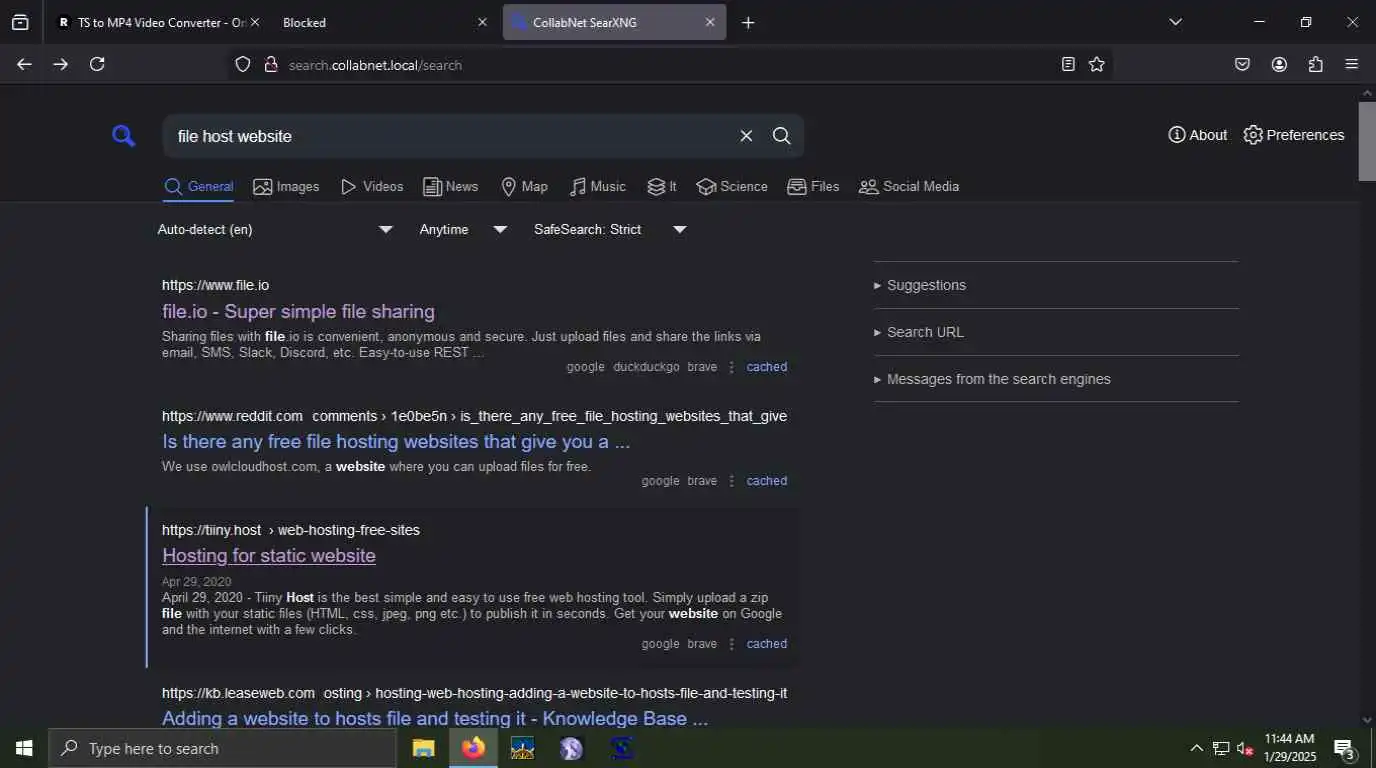Viewport: 1376px width, 768px height.
Task: Go forward in browser history
Action: (61, 64)
